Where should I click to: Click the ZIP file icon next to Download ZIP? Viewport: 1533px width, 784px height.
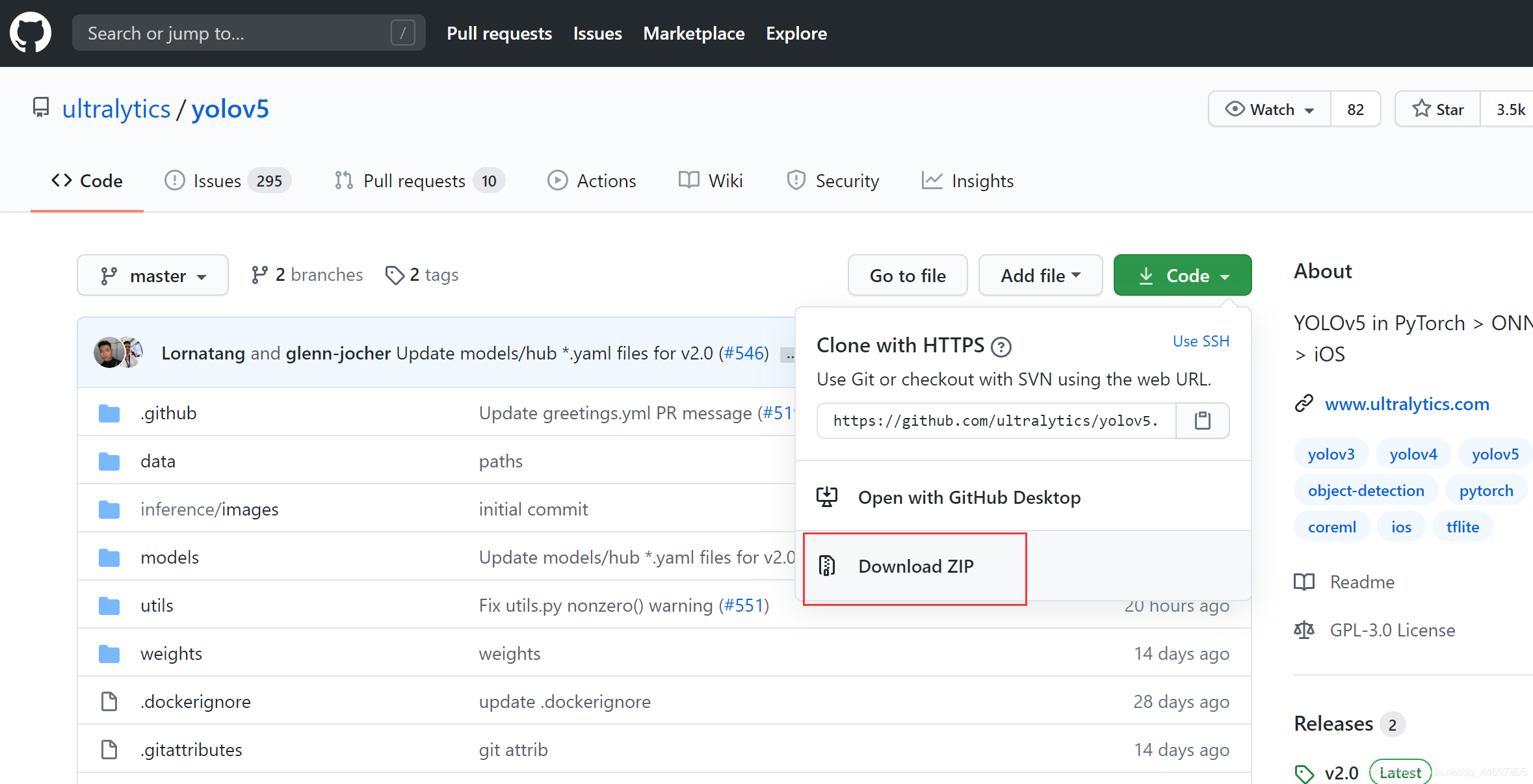point(827,566)
